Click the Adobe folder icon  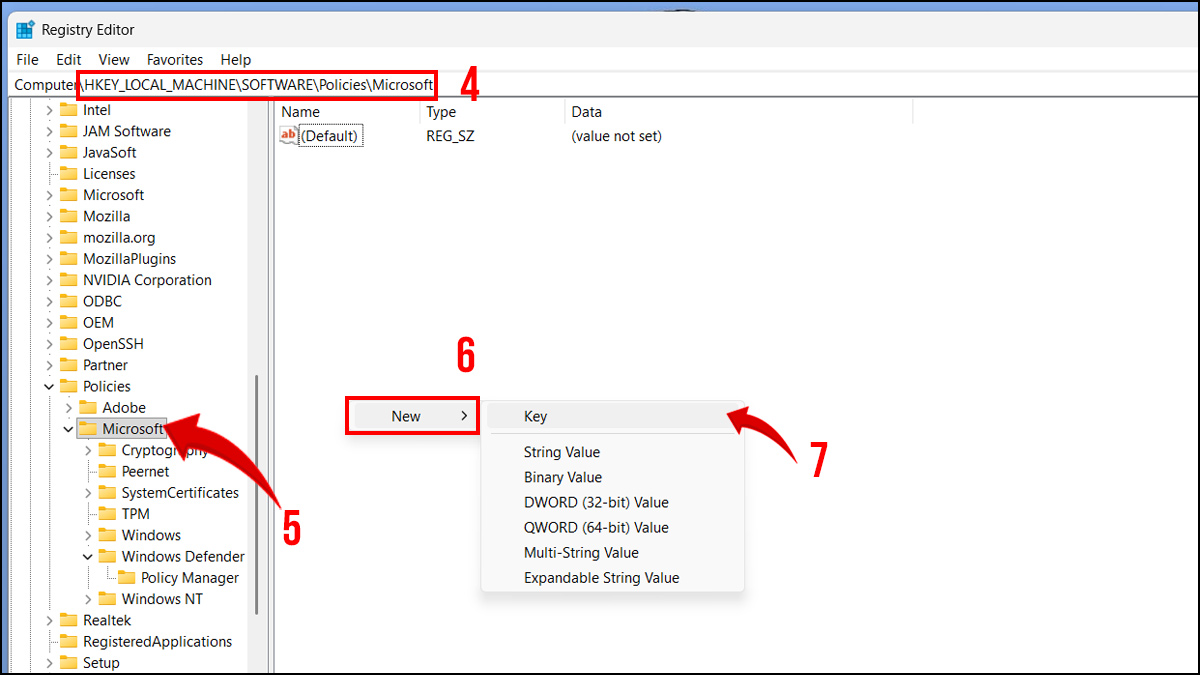coord(88,407)
